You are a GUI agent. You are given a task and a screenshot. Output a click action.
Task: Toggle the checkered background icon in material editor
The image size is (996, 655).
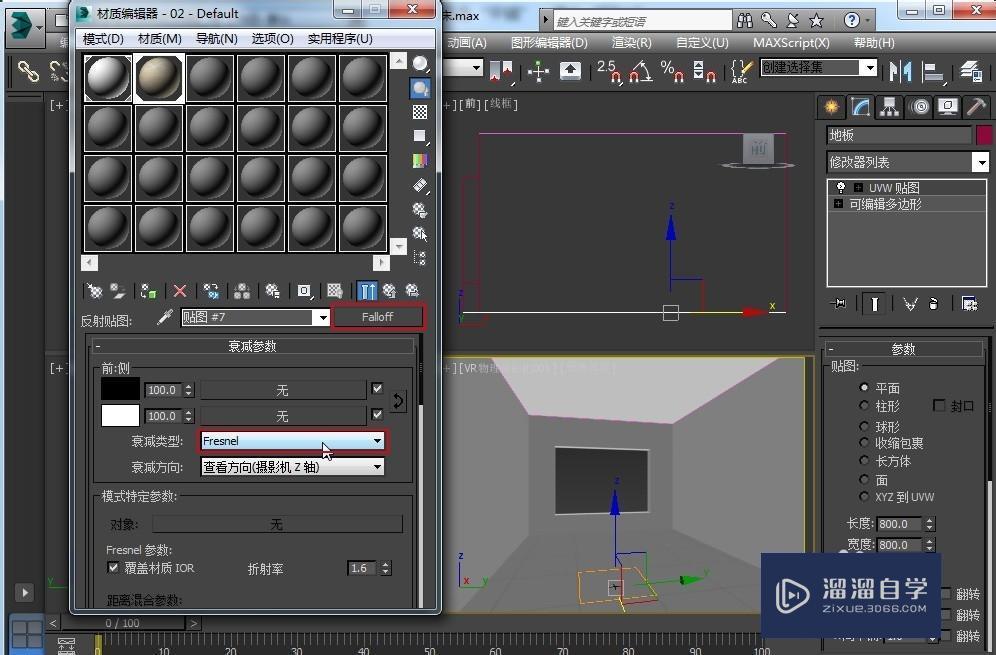click(x=420, y=113)
